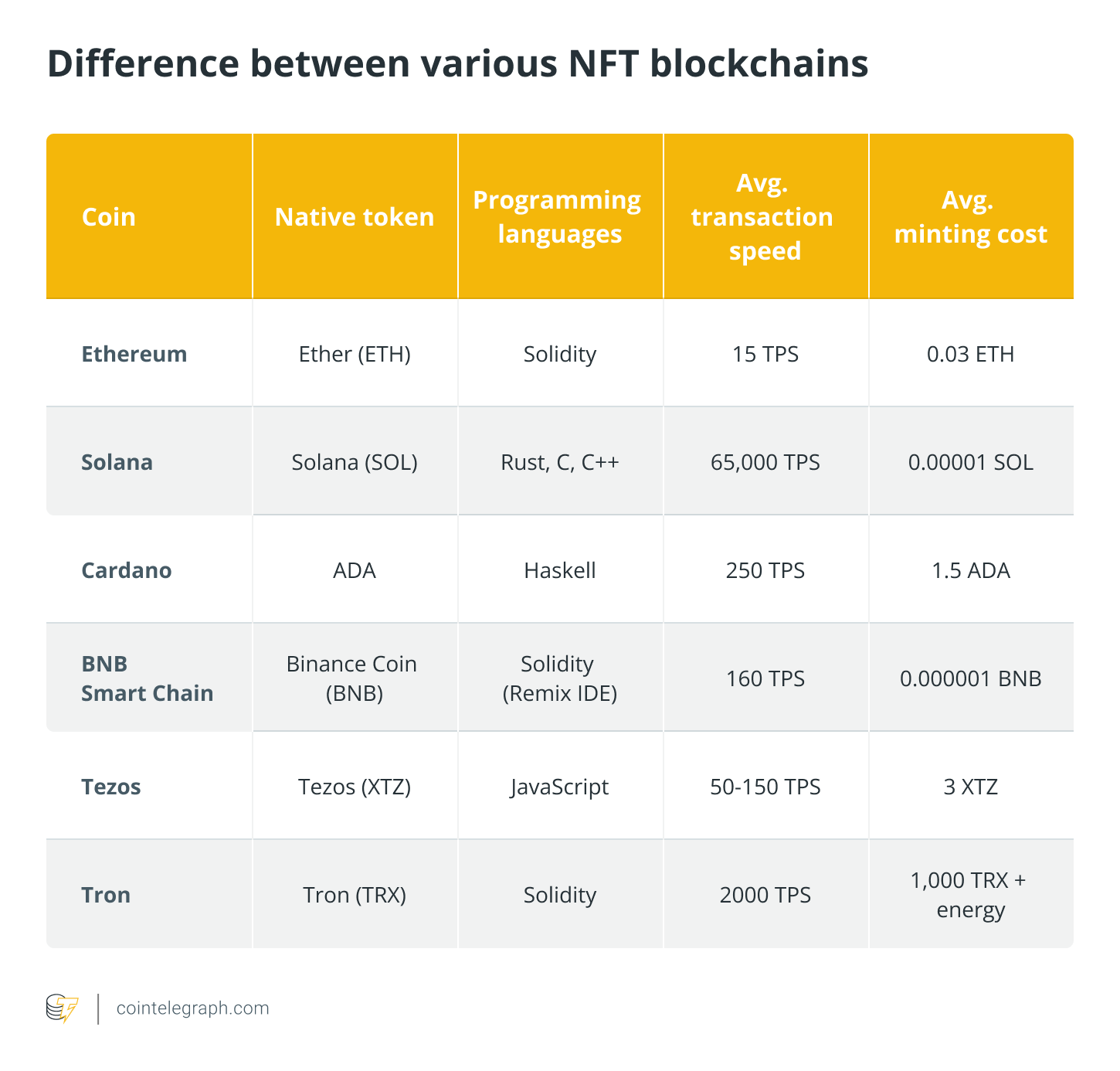
Task: Select the Tron row label
Action: pyautogui.click(x=106, y=895)
